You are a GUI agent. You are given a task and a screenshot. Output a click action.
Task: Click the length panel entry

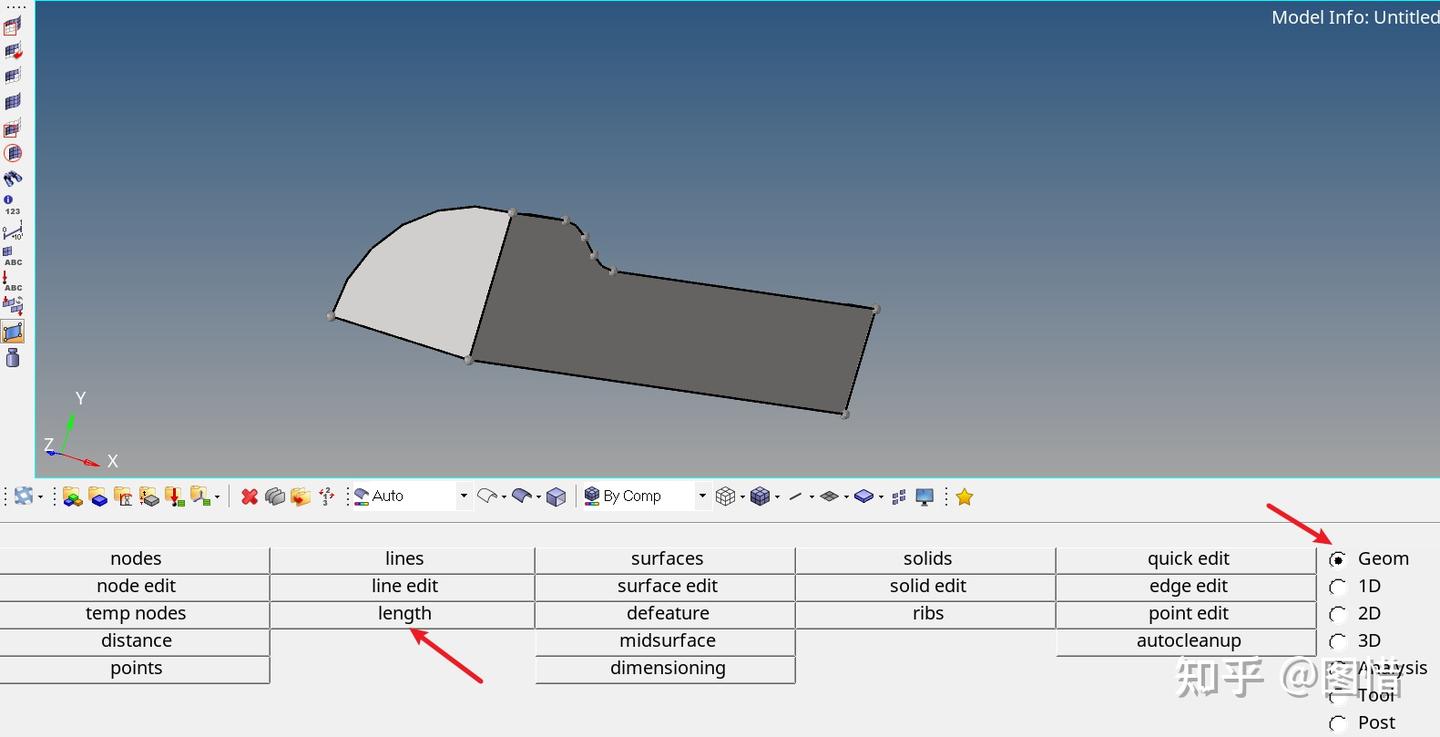[404, 613]
